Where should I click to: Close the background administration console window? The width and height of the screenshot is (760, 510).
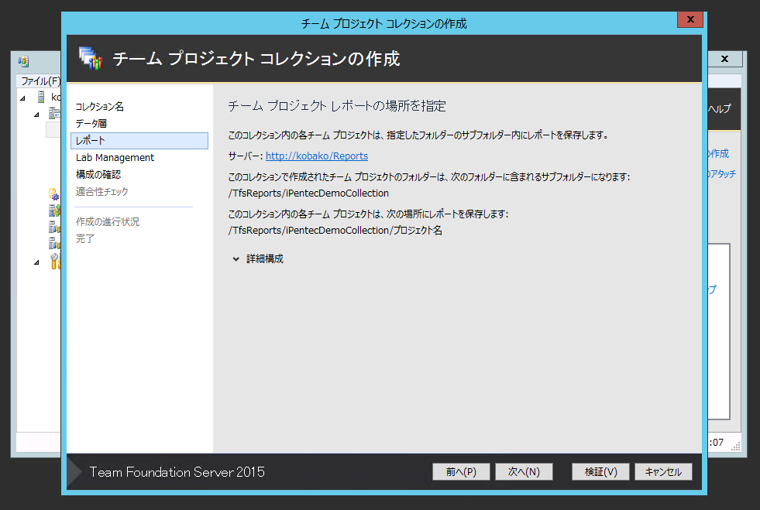725,59
